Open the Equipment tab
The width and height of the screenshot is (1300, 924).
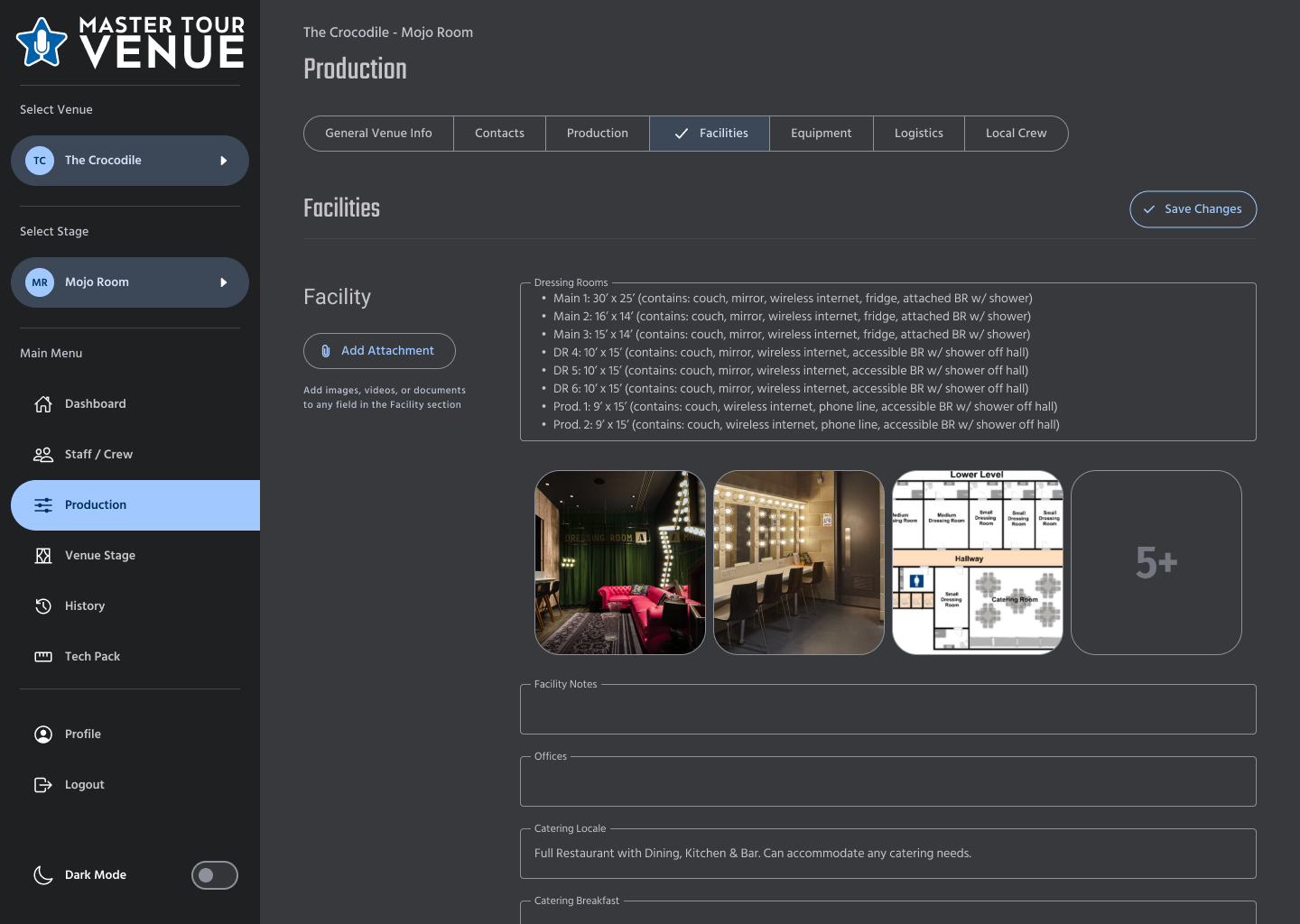point(822,134)
